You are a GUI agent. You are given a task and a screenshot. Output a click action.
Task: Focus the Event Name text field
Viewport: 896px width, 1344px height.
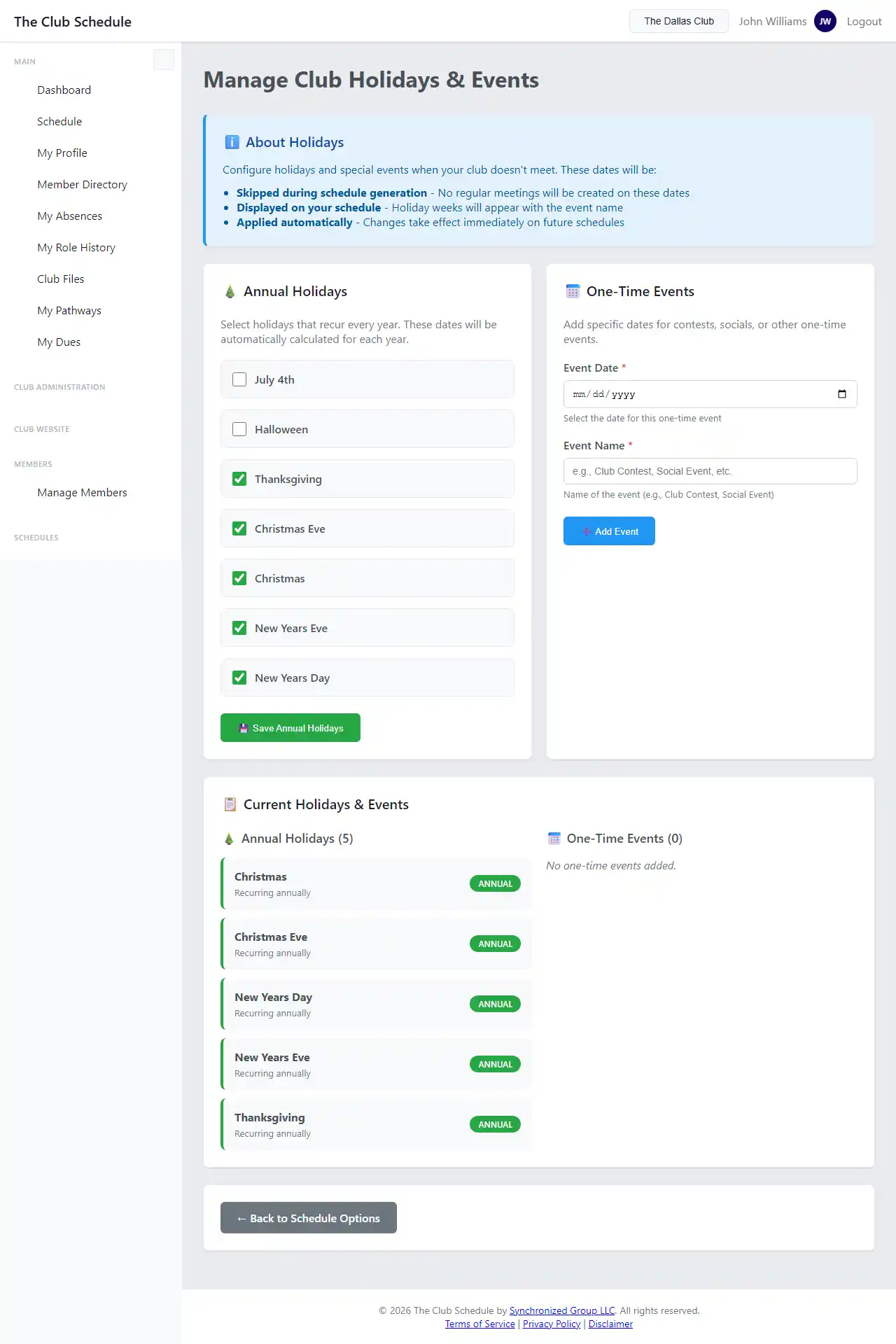click(710, 471)
